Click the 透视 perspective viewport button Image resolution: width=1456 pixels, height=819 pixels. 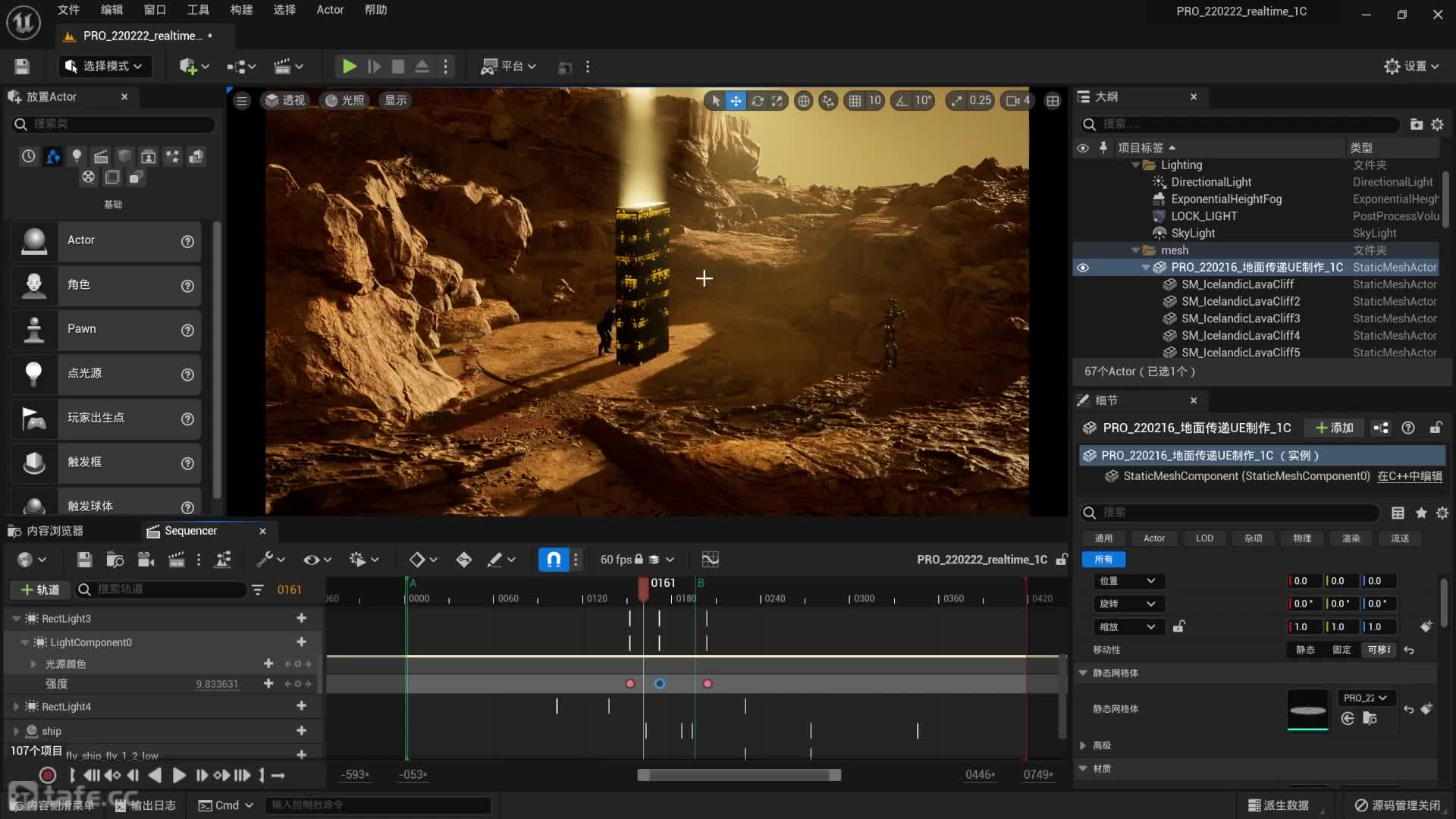point(285,100)
